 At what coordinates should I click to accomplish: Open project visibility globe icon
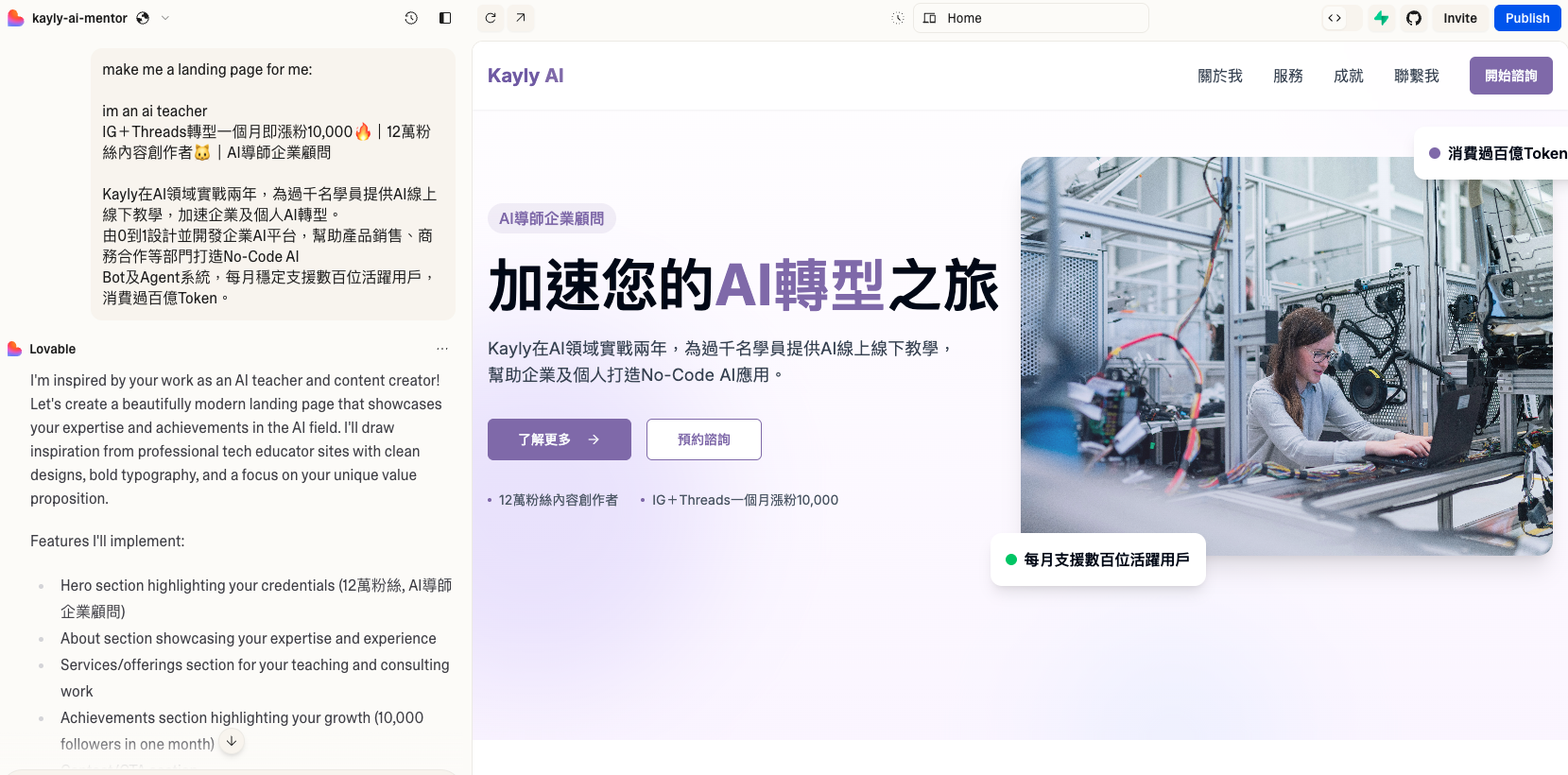coord(143,18)
